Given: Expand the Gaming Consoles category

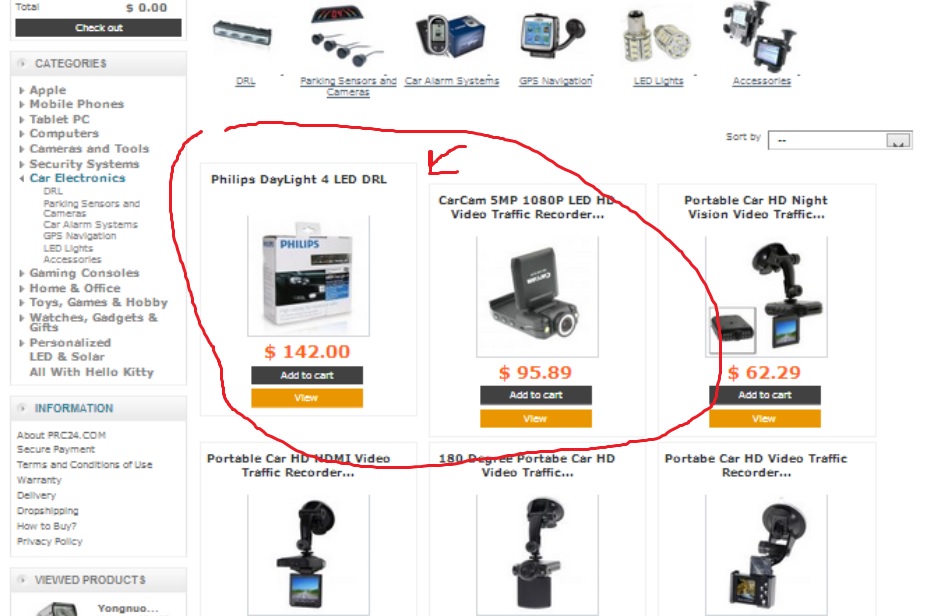Looking at the screenshot, I should pyautogui.click(x=22, y=273).
